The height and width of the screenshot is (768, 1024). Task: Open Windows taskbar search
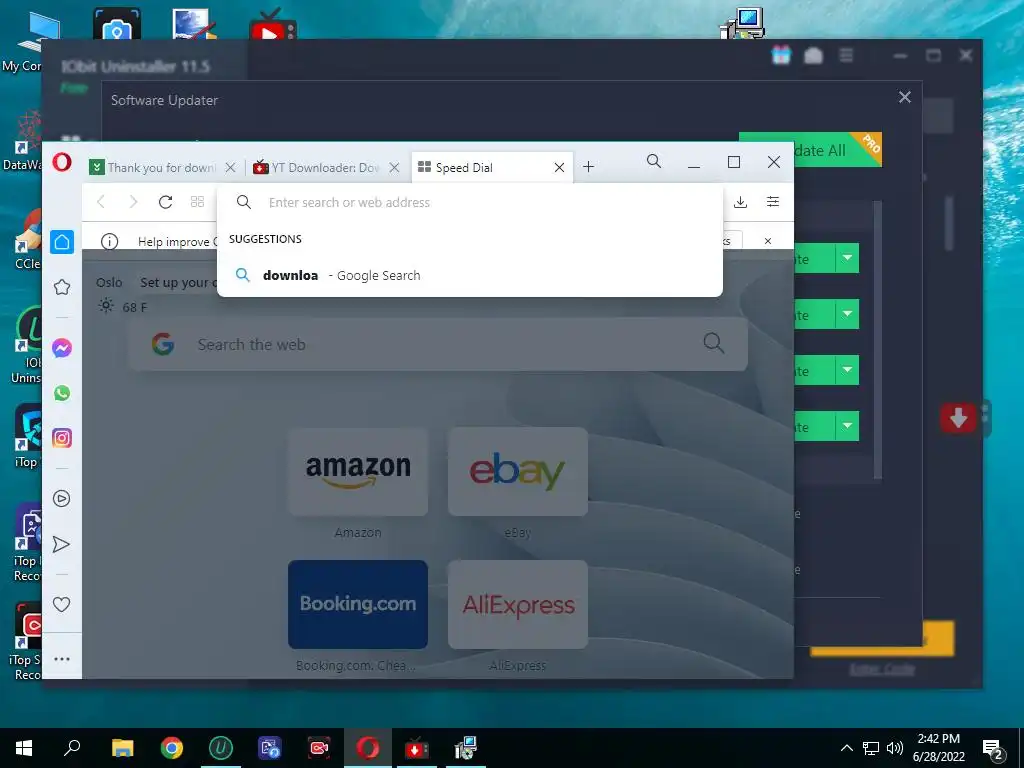pyautogui.click(x=72, y=748)
